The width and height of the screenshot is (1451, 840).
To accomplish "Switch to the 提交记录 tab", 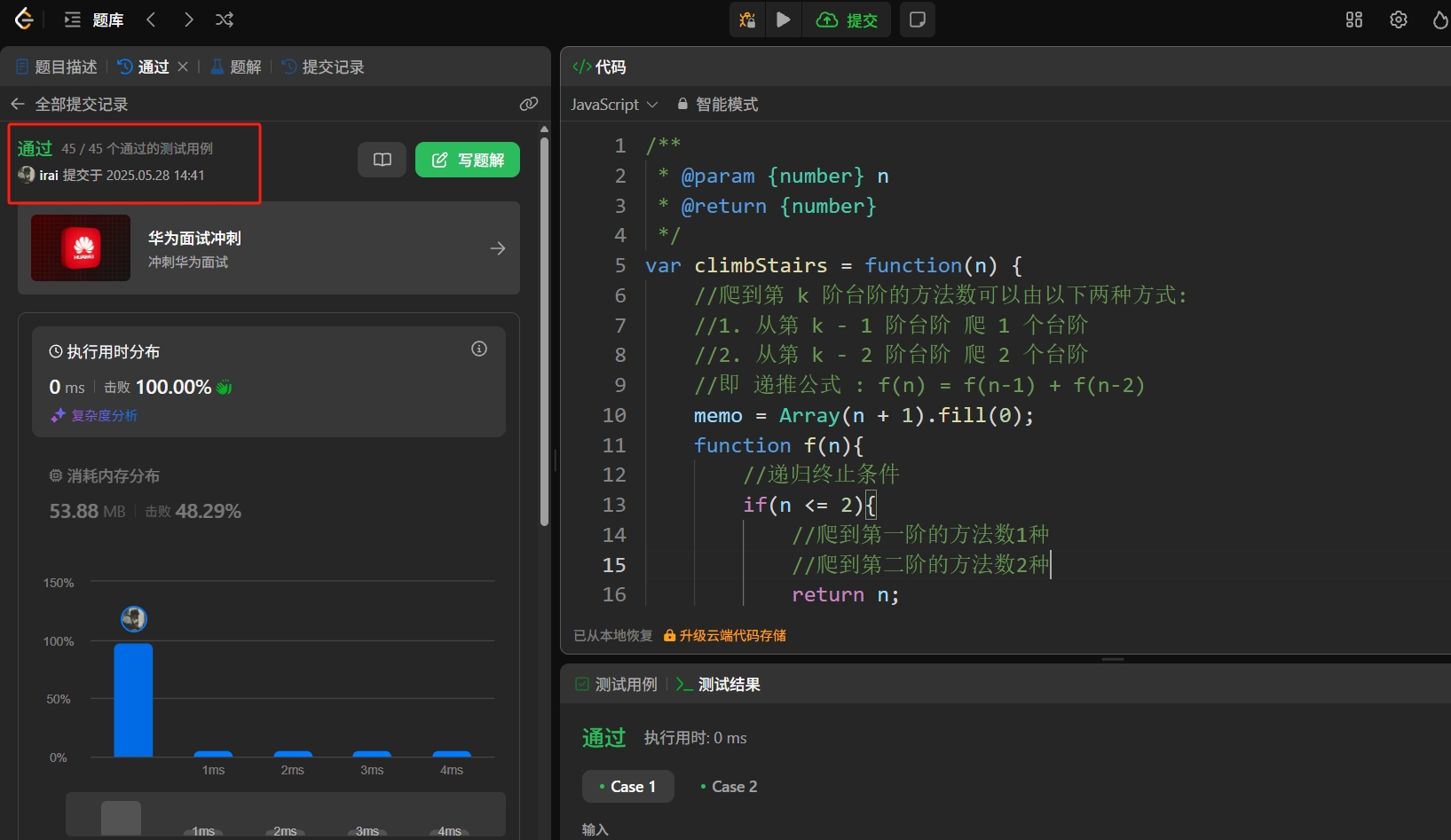I will [323, 67].
